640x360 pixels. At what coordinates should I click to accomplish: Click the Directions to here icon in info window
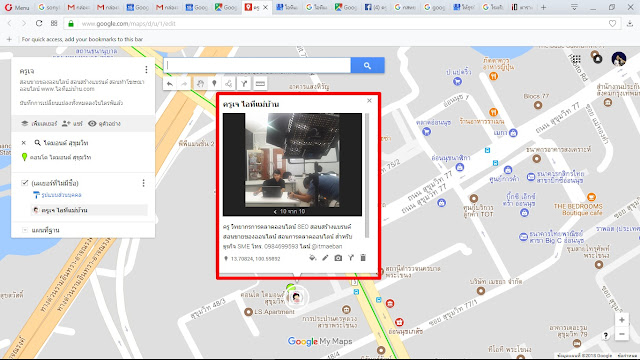[x=351, y=258]
